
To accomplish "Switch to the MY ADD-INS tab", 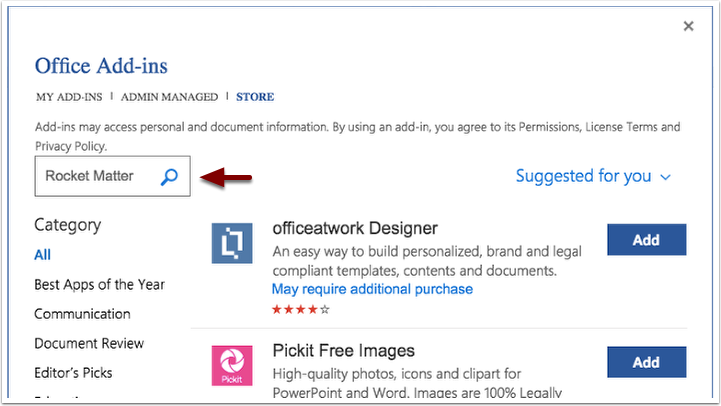I will (69, 97).
